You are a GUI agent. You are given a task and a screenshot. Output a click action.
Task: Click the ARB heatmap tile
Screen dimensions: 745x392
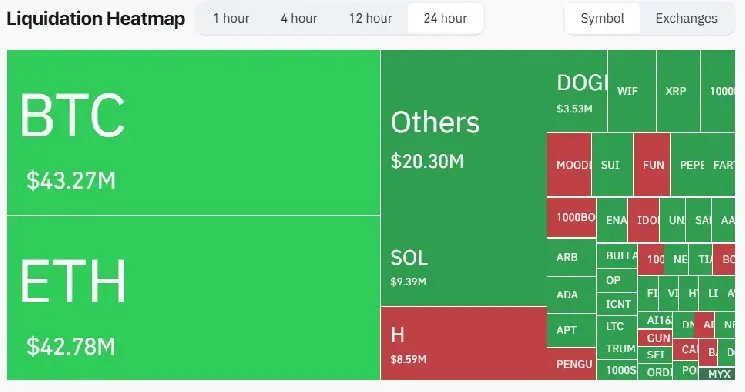(572, 258)
